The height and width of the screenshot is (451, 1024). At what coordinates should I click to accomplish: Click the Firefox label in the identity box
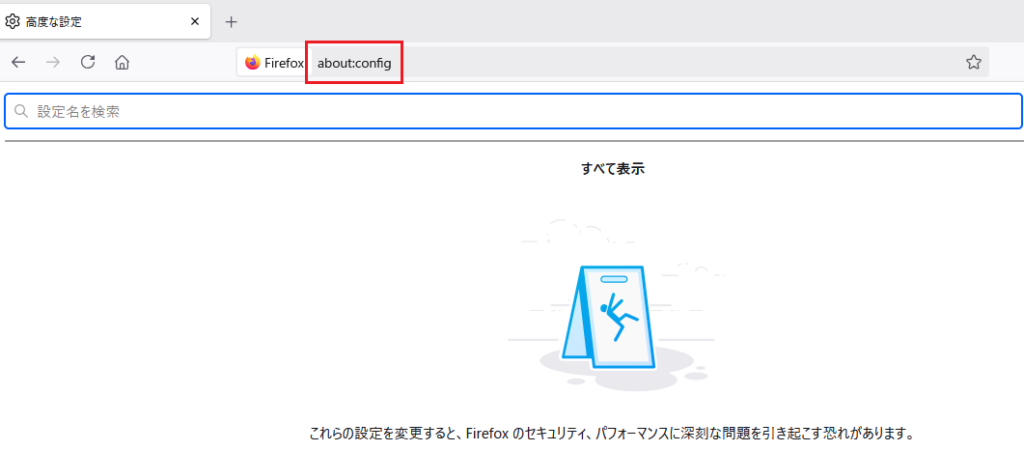coord(284,63)
